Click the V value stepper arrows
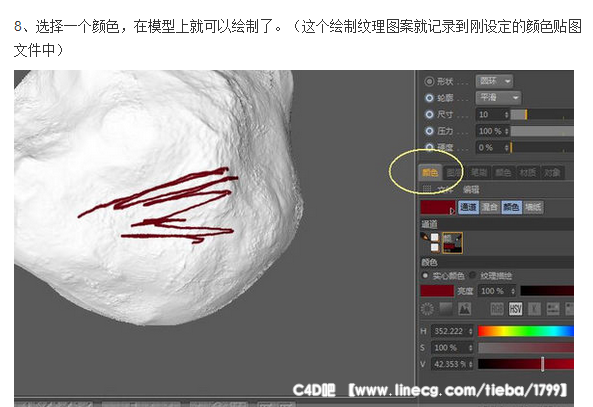Viewport: 593px width, 407px height. pos(470,364)
